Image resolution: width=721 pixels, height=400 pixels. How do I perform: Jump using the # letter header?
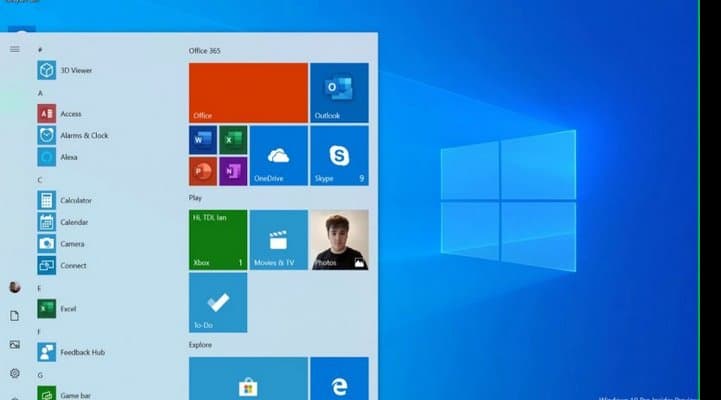(40, 49)
